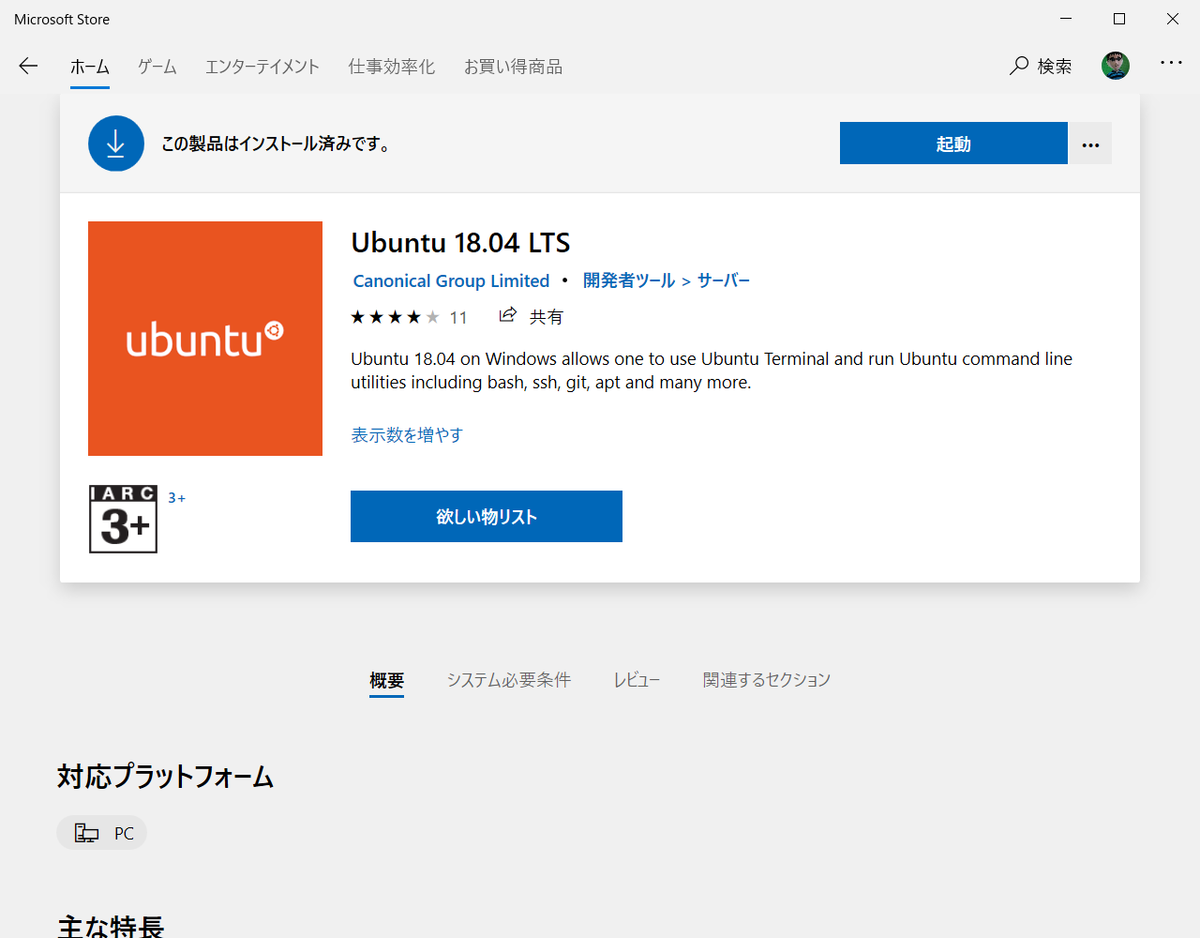The height and width of the screenshot is (938, 1200).
Task: Switch to the レビュー tab
Action: (637, 679)
